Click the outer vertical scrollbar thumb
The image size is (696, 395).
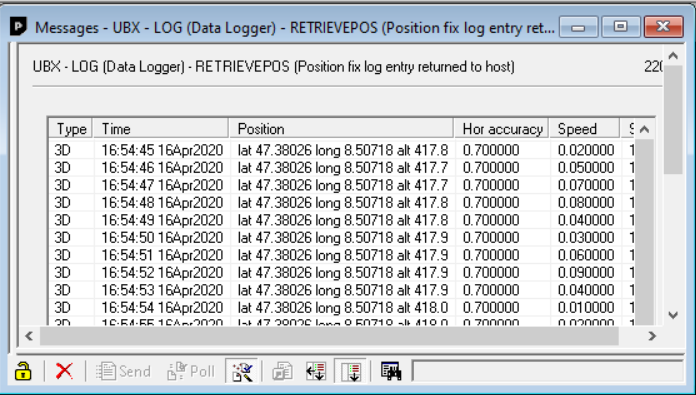(x=673, y=120)
